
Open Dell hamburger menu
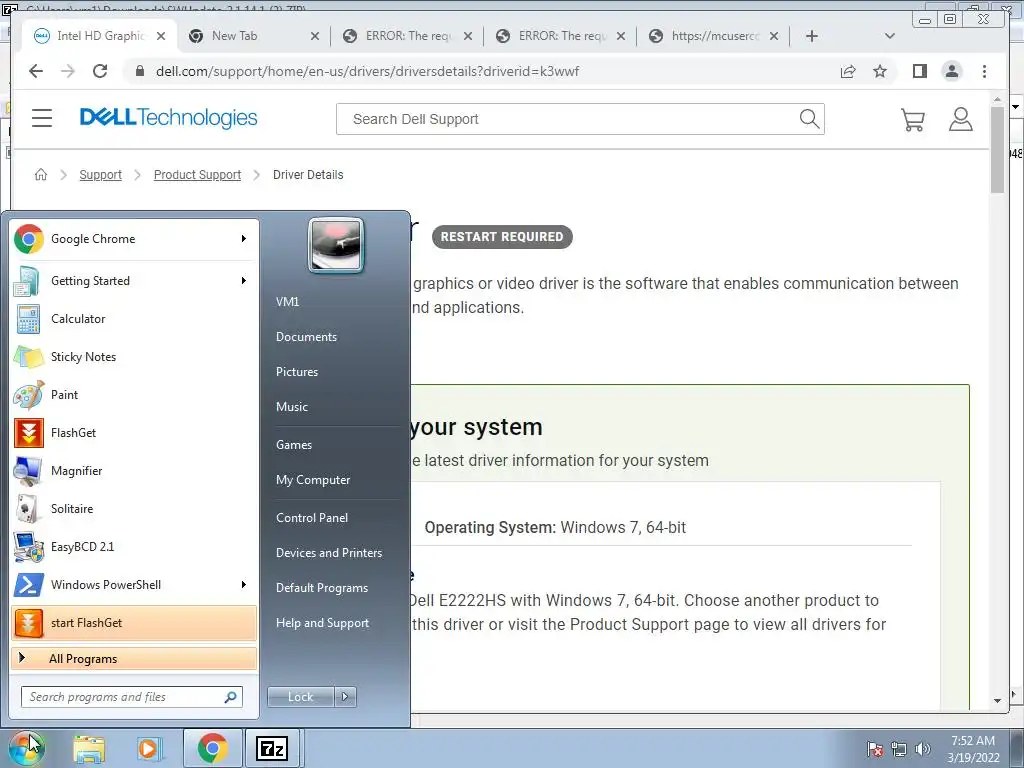[42, 118]
